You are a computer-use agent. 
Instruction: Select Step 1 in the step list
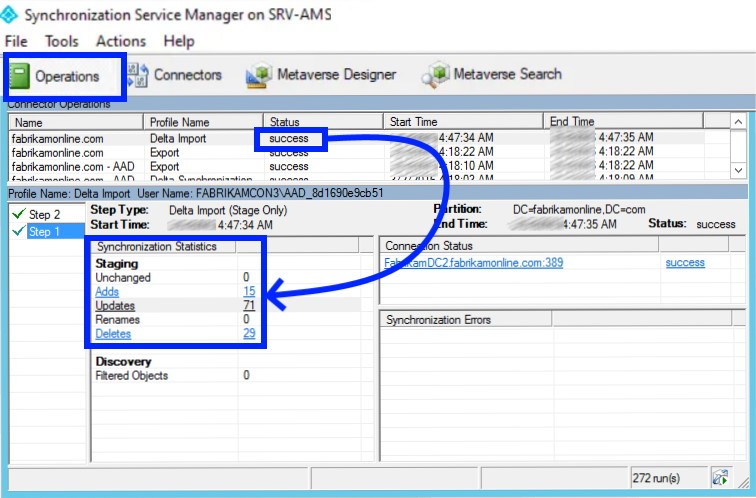coord(44,232)
